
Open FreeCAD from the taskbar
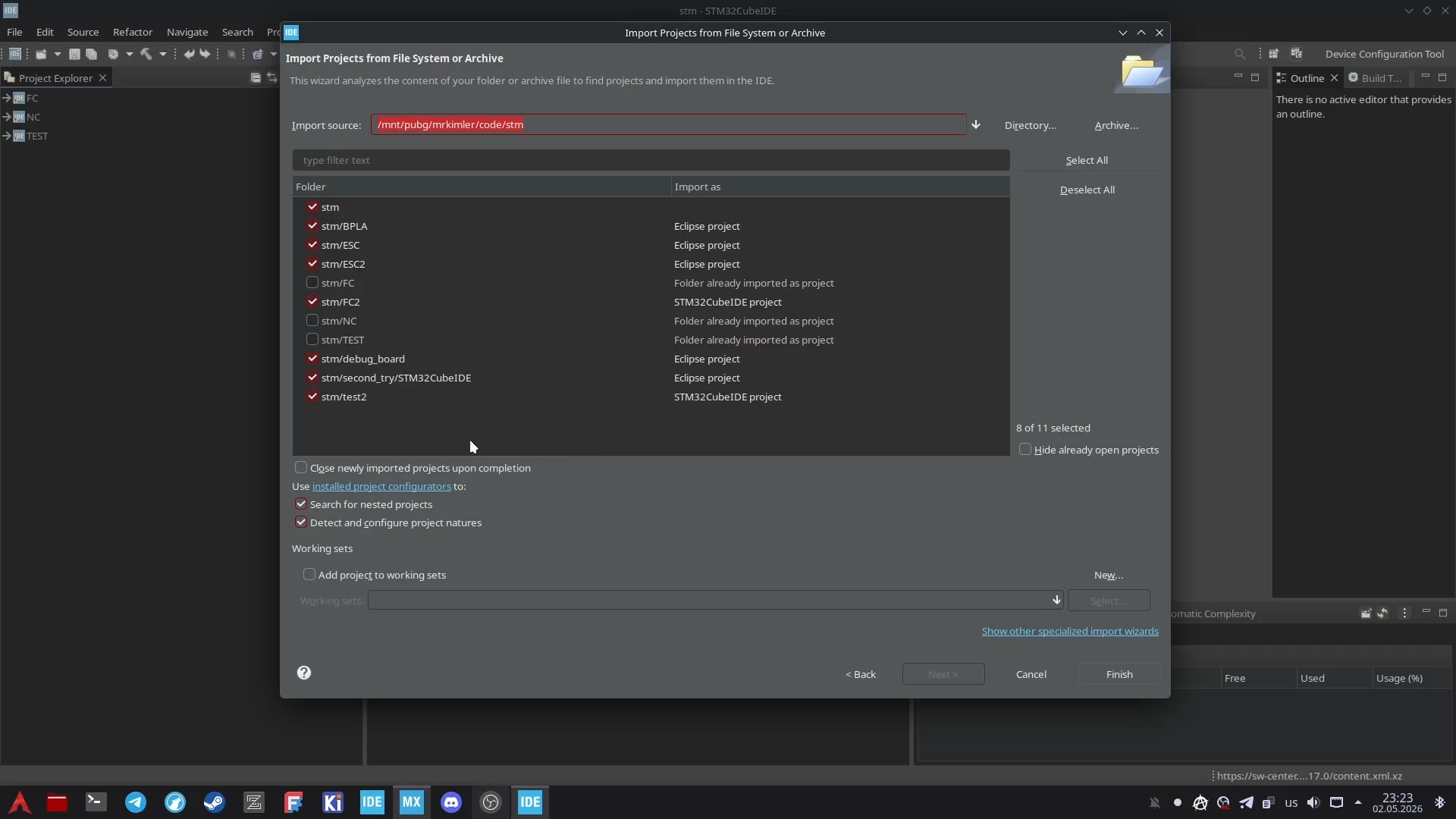(293, 802)
